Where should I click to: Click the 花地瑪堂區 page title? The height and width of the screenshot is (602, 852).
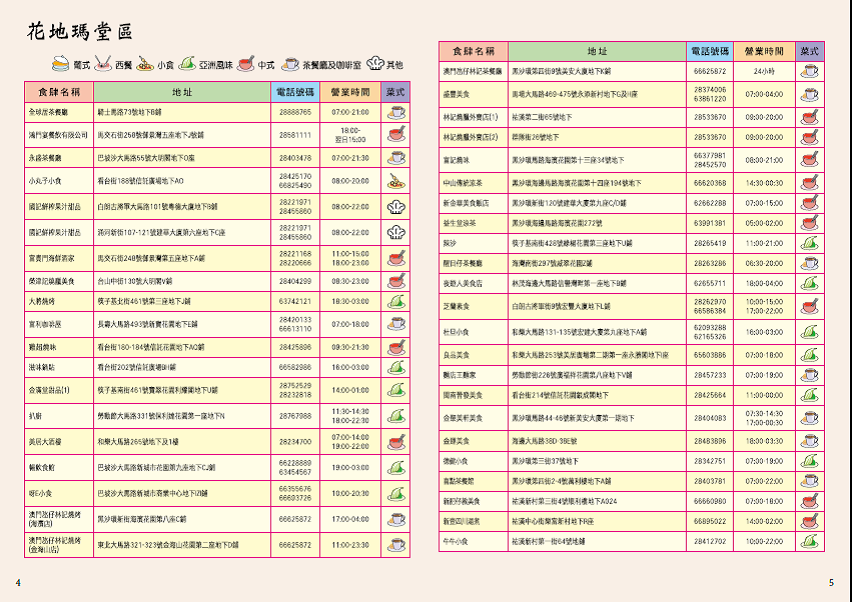point(78,32)
